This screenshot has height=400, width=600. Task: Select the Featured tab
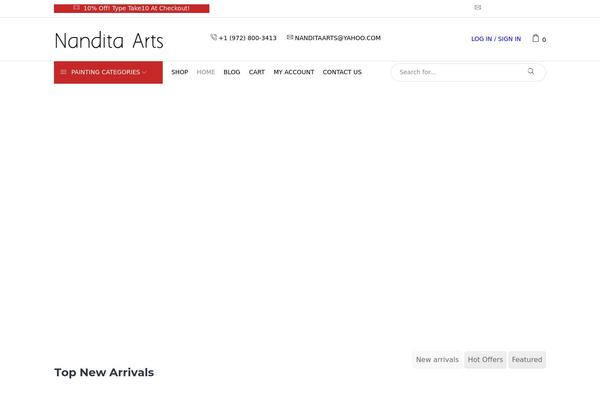(527, 360)
